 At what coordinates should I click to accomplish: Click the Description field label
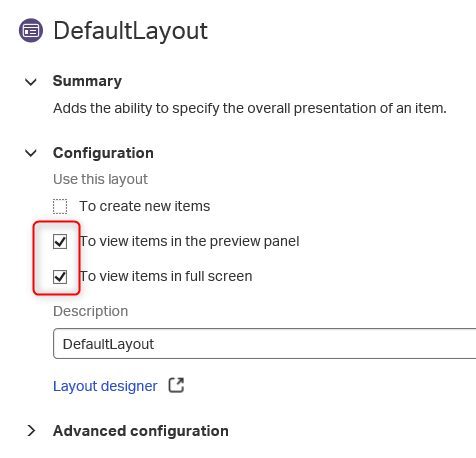click(91, 311)
